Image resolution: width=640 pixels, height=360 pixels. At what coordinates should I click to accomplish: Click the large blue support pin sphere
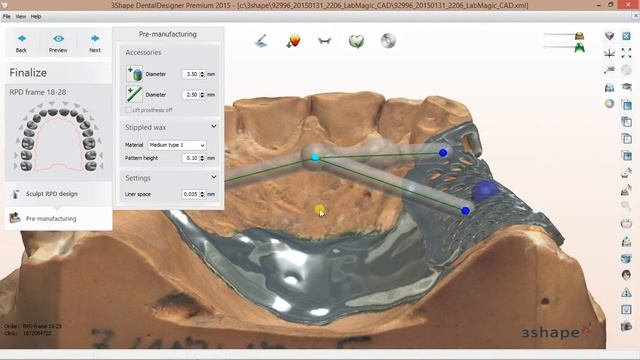pos(484,191)
